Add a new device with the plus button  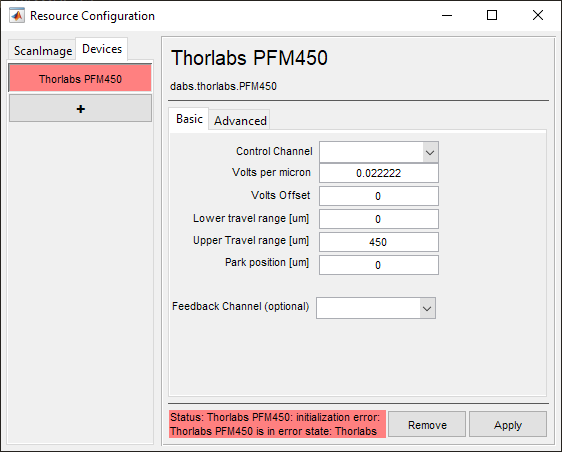(x=80, y=108)
